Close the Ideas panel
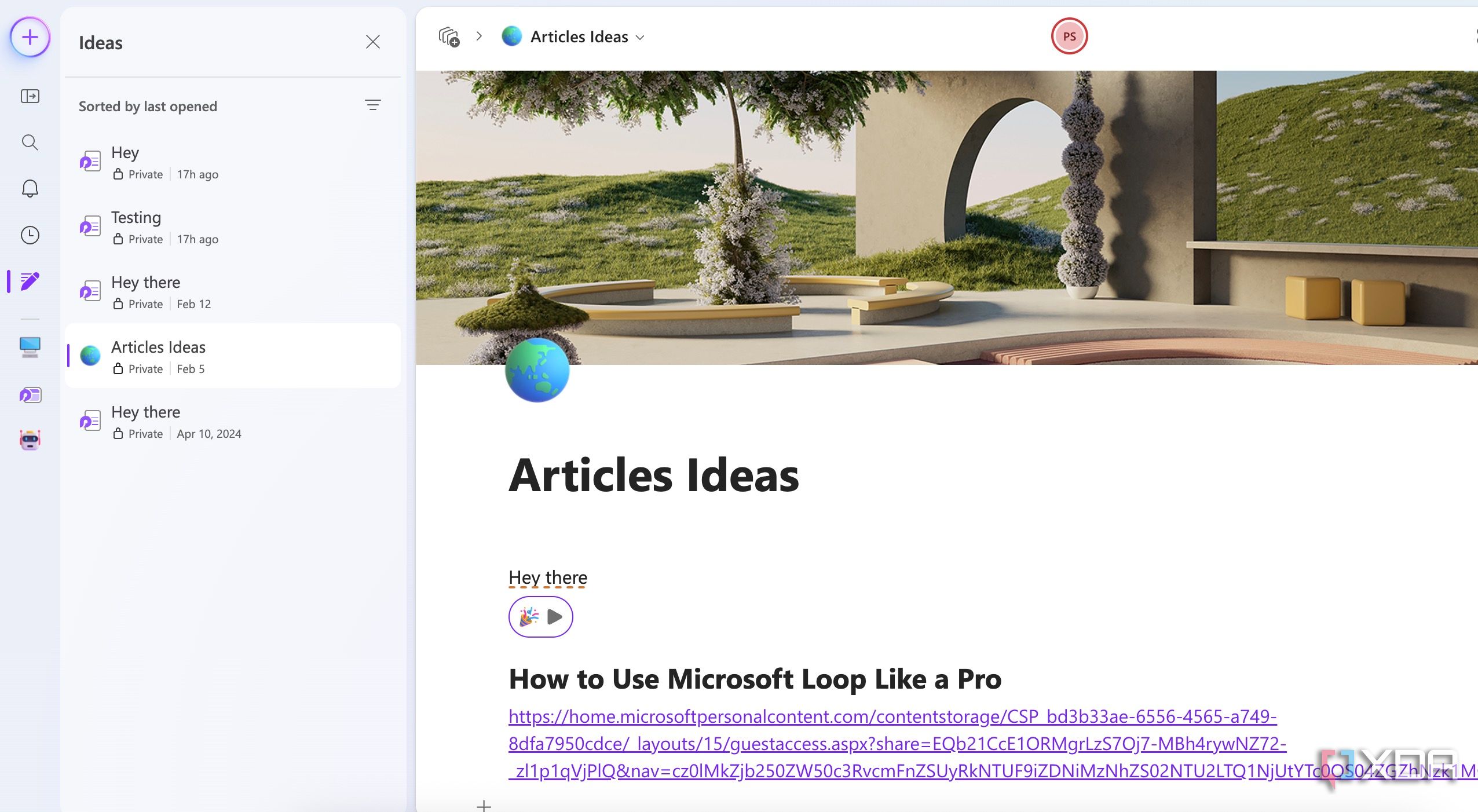 pyautogui.click(x=373, y=42)
